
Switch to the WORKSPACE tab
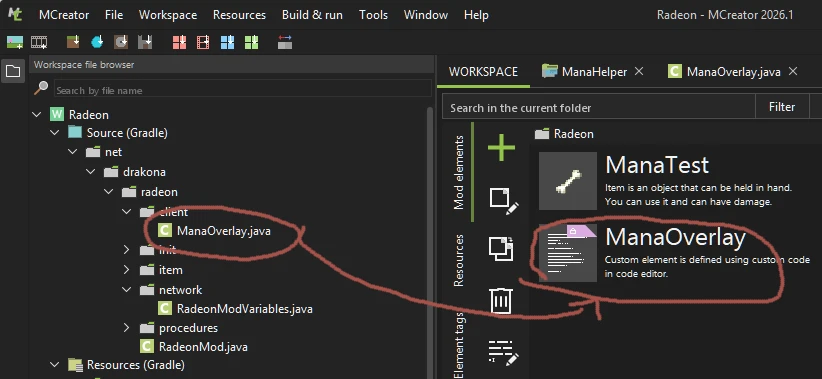click(483, 72)
